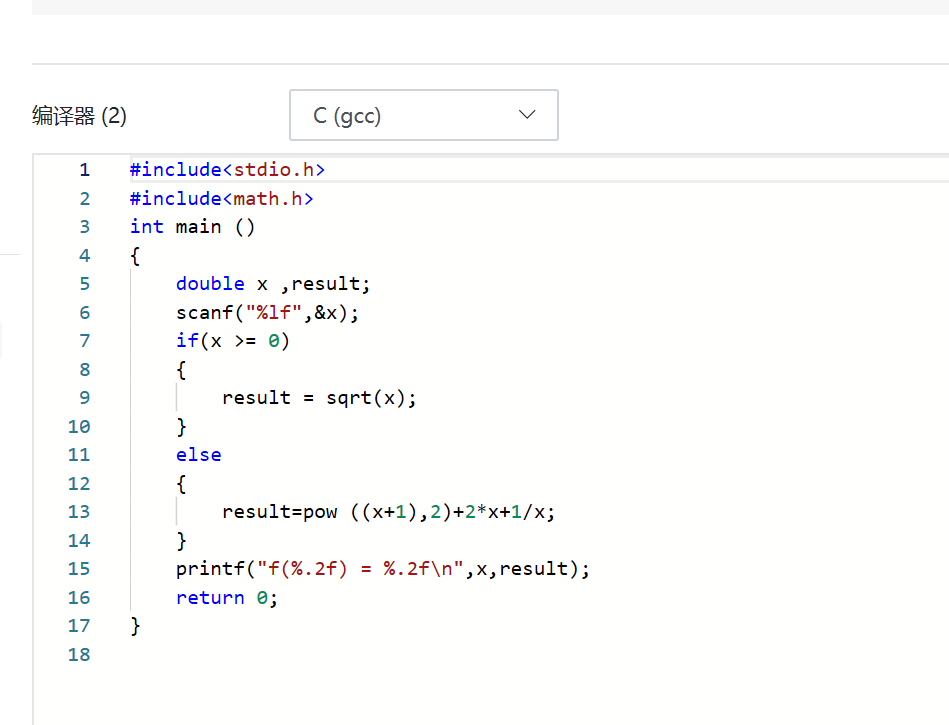
Task: Click code line #include<stdio.h>
Action: 228,169
